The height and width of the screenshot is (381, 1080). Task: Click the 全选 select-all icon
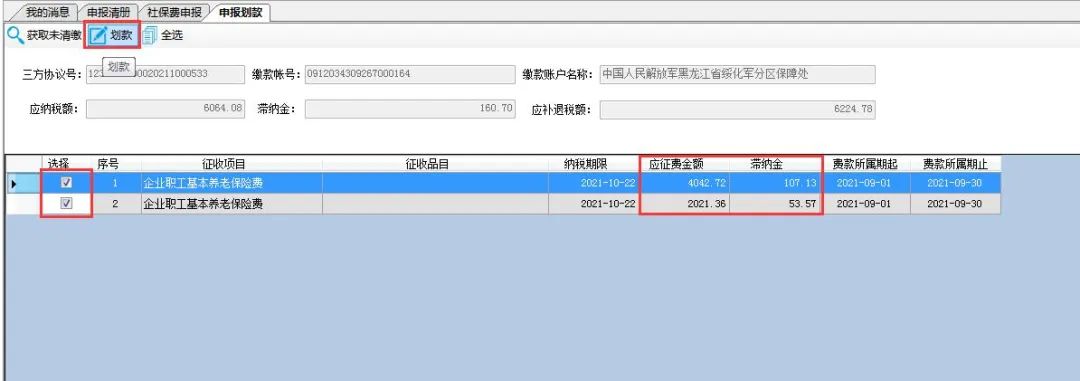point(150,35)
